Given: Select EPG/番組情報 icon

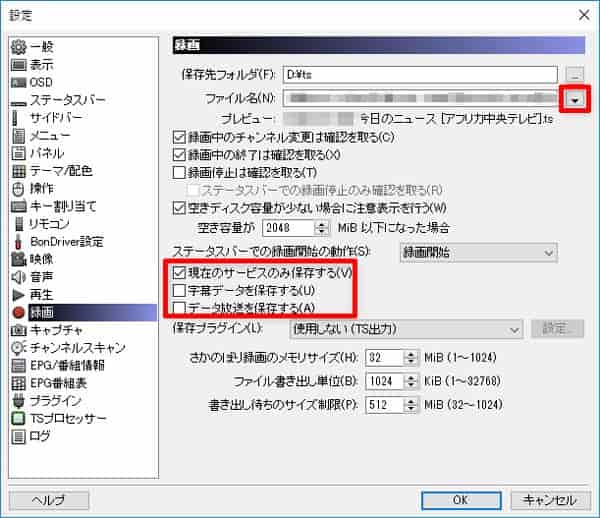Looking at the screenshot, I should [18, 365].
